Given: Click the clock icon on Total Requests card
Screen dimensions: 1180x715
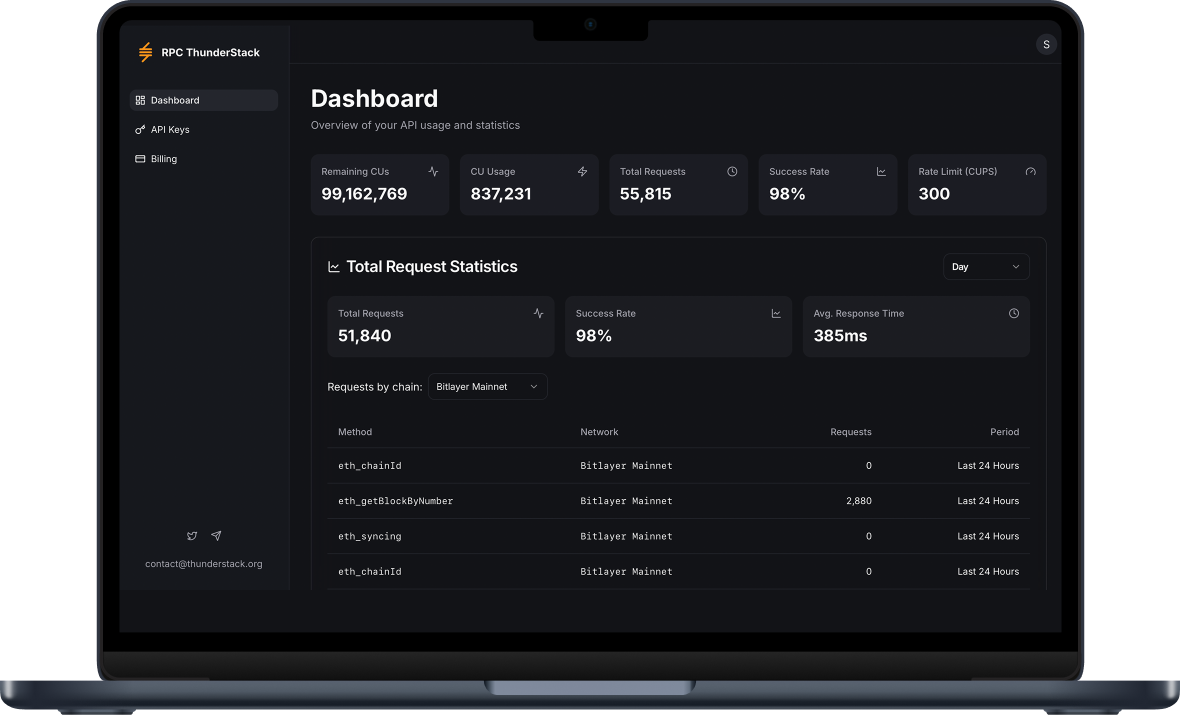Looking at the screenshot, I should [732, 172].
